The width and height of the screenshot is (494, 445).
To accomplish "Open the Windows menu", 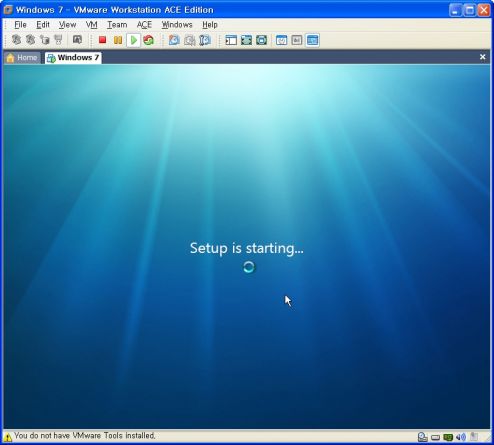I will [177, 25].
